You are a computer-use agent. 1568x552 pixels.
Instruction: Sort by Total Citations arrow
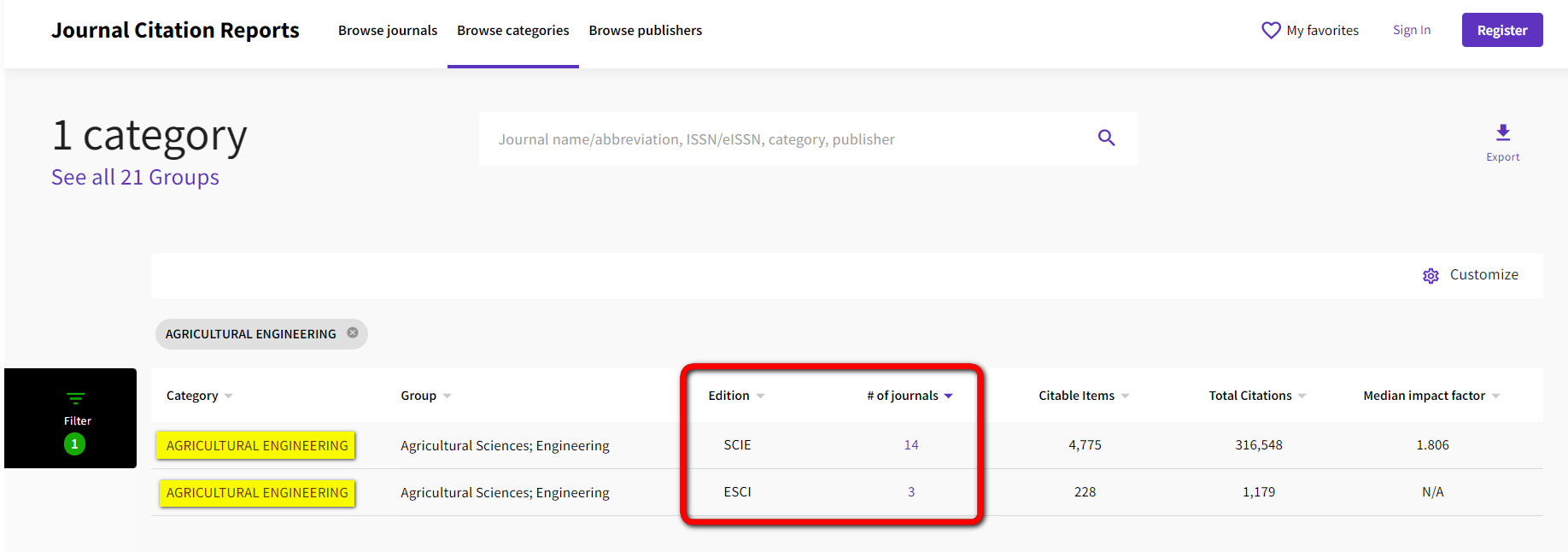pos(1302,396)
